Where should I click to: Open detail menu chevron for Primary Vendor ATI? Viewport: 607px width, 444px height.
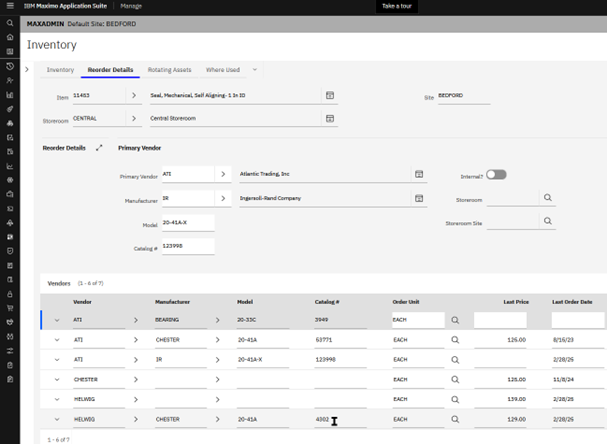pos(223,174)
